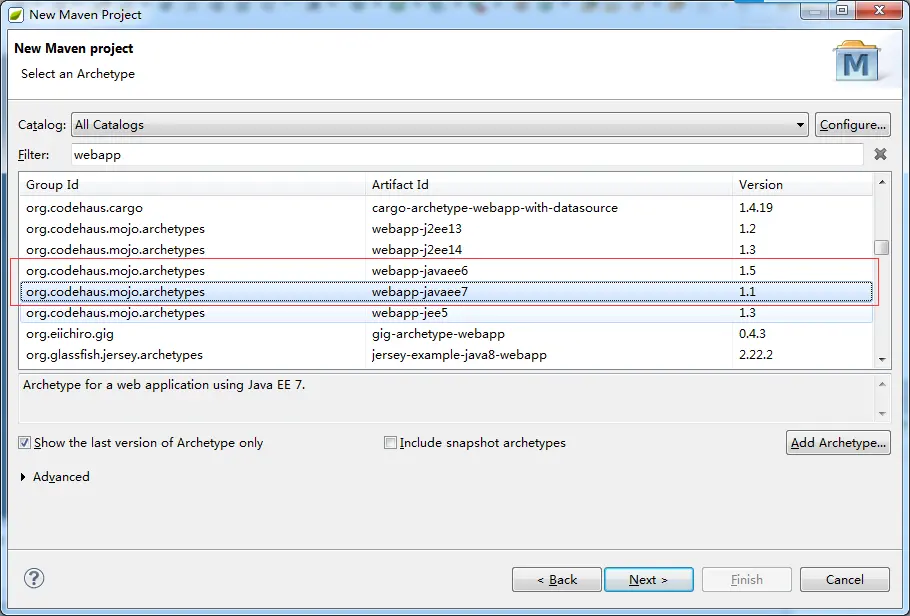
Task: Clear the filter text with X icon
Action: (x=880, y=154)
